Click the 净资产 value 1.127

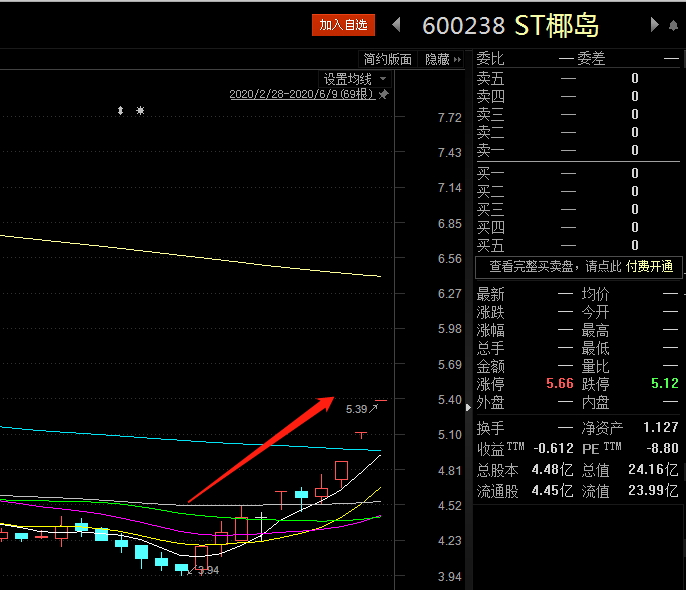(x=661, y=427)
